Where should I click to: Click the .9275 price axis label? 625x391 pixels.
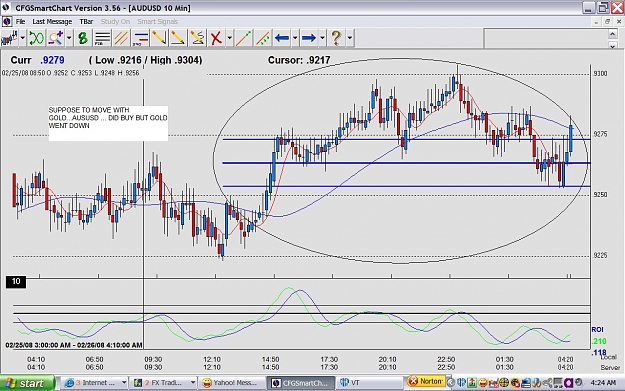coord(600,134)
